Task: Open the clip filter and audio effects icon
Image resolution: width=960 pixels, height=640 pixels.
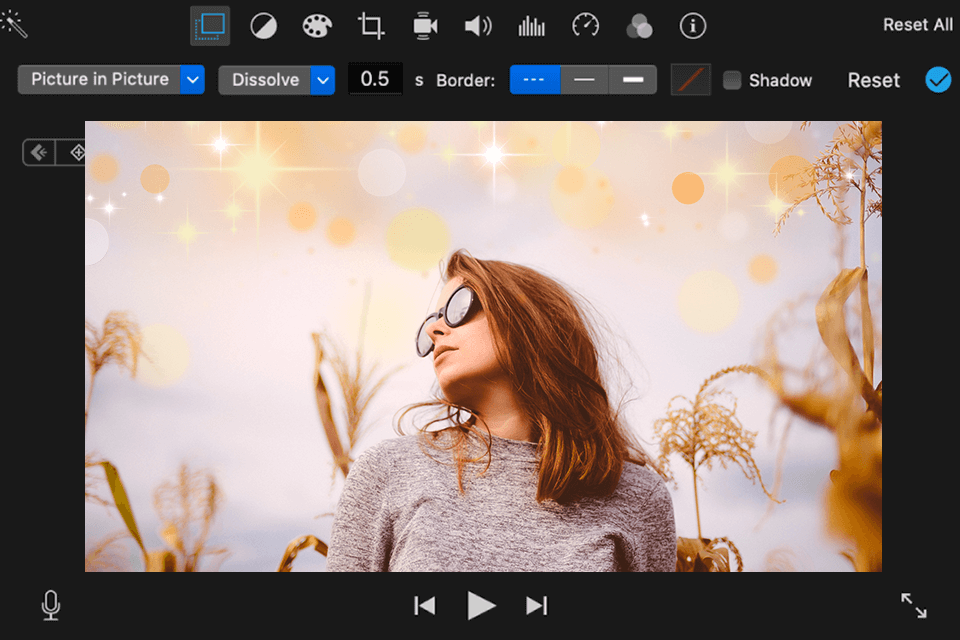Action: point(639,26)
